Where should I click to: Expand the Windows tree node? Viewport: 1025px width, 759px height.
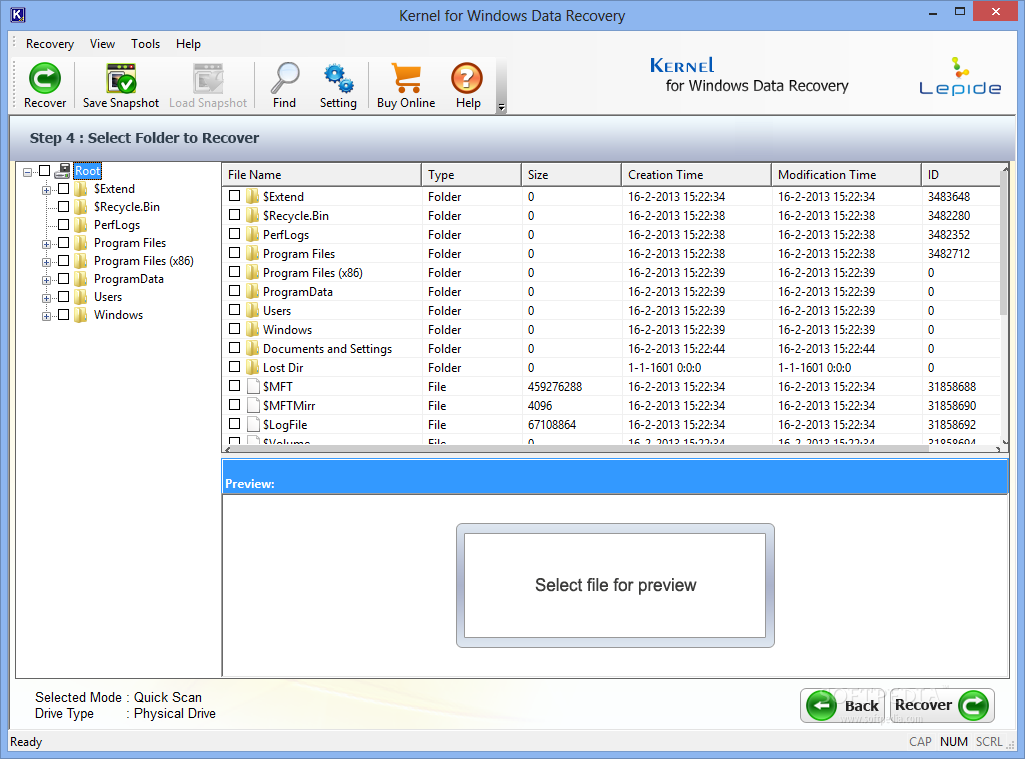coord(46,316)
